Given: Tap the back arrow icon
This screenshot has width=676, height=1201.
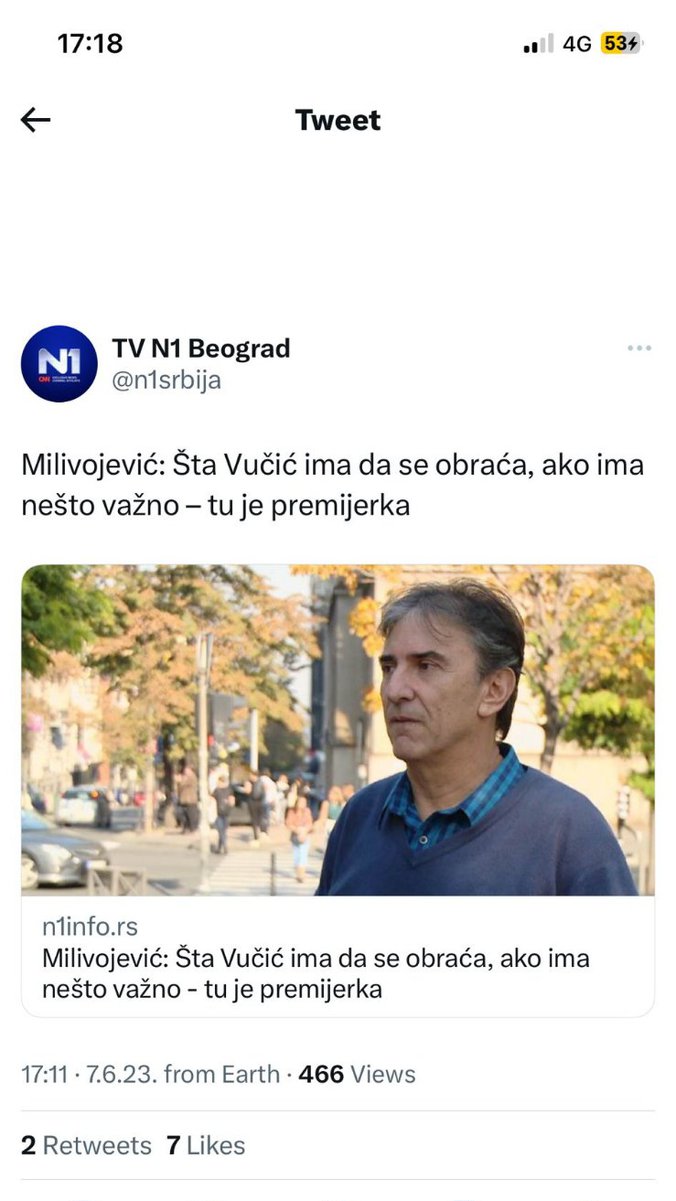Looking at the screenshot, I should (35, 121).
